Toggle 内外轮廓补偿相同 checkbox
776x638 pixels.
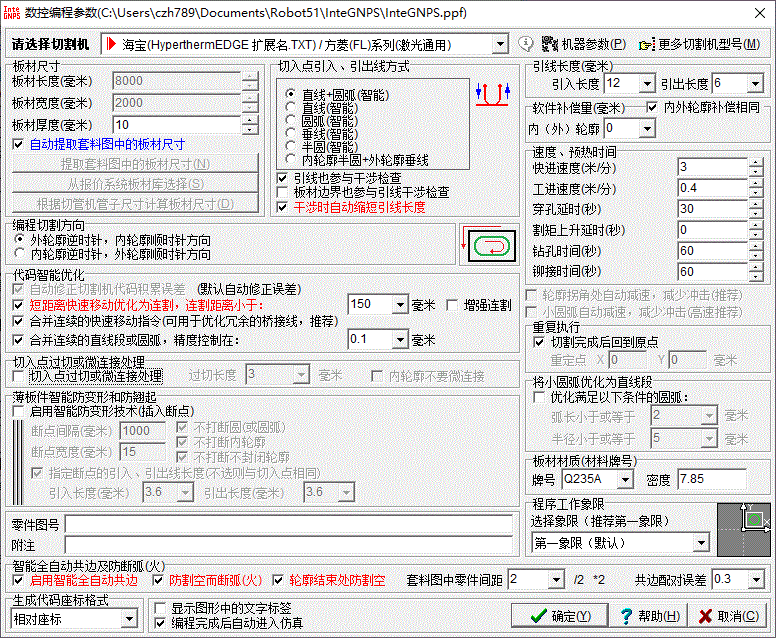[x=652, y=107]
